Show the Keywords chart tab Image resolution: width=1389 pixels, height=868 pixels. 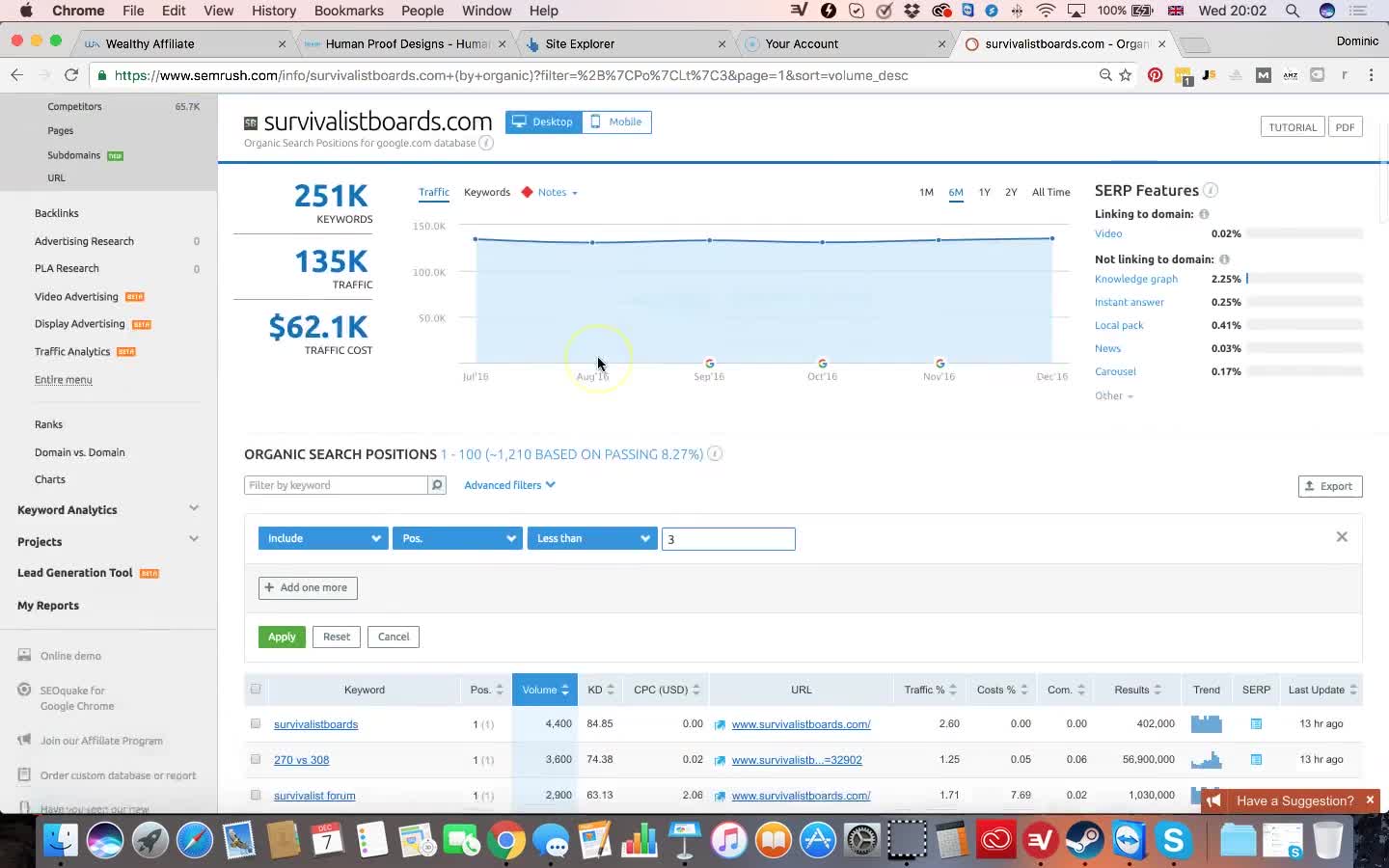[487, 192]
